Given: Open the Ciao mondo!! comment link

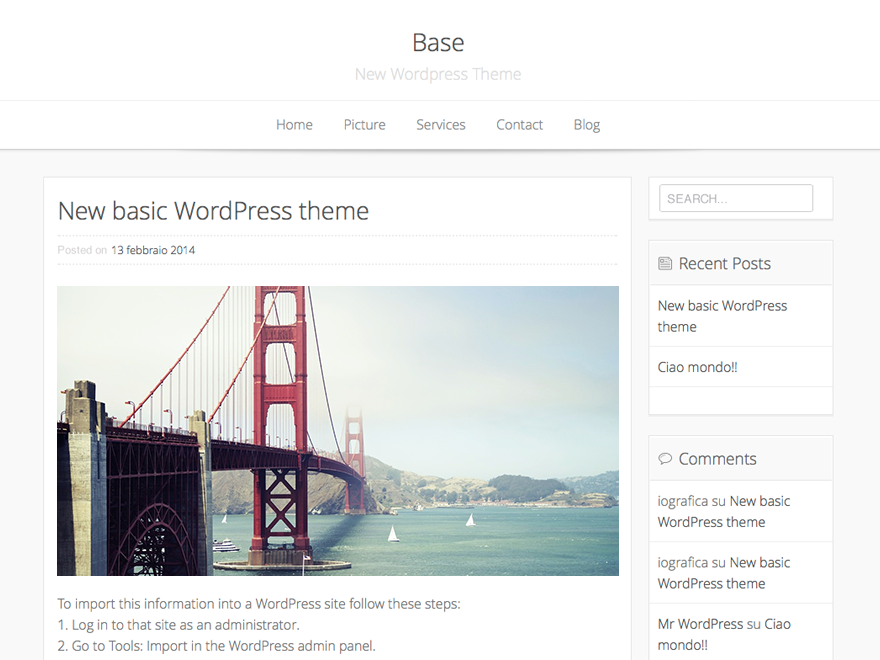Looking at the screenshot, I should point(724,634).
